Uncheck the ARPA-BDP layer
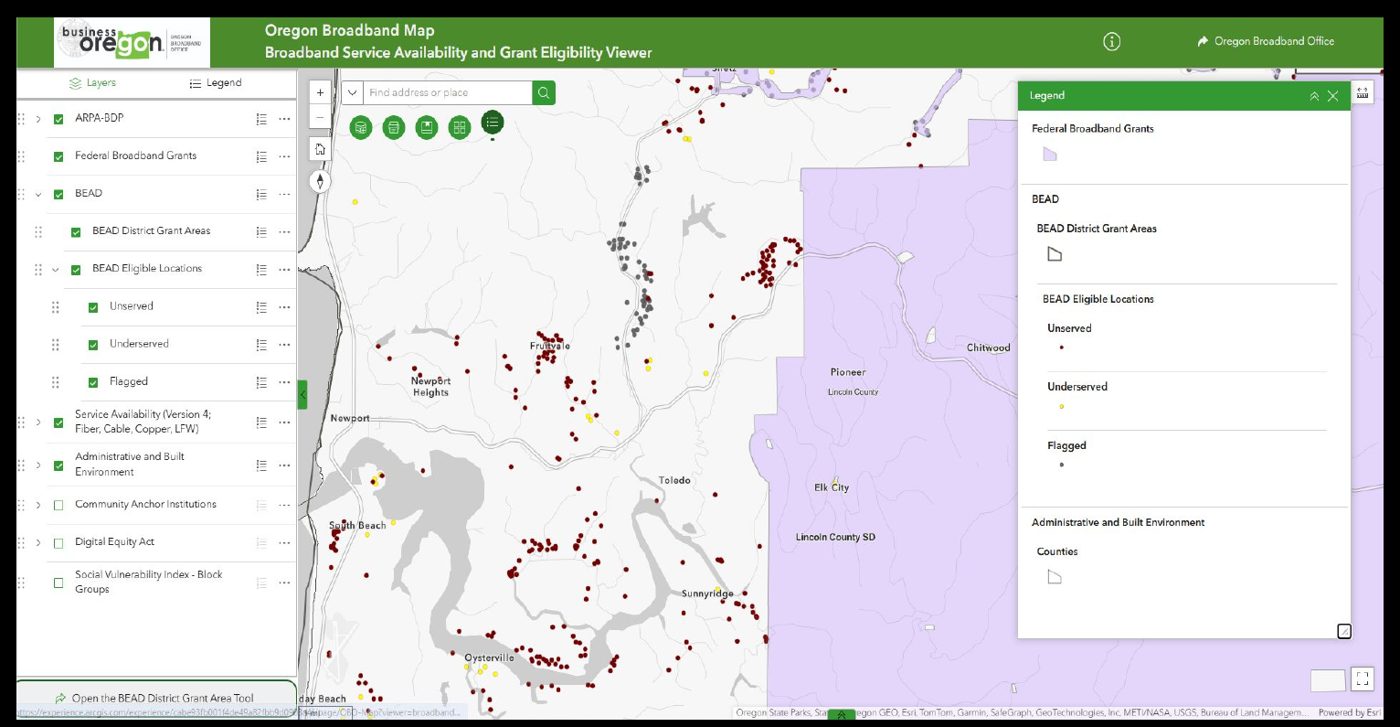The width and height of the screenshot is (1400, 727). click(58, 119)
